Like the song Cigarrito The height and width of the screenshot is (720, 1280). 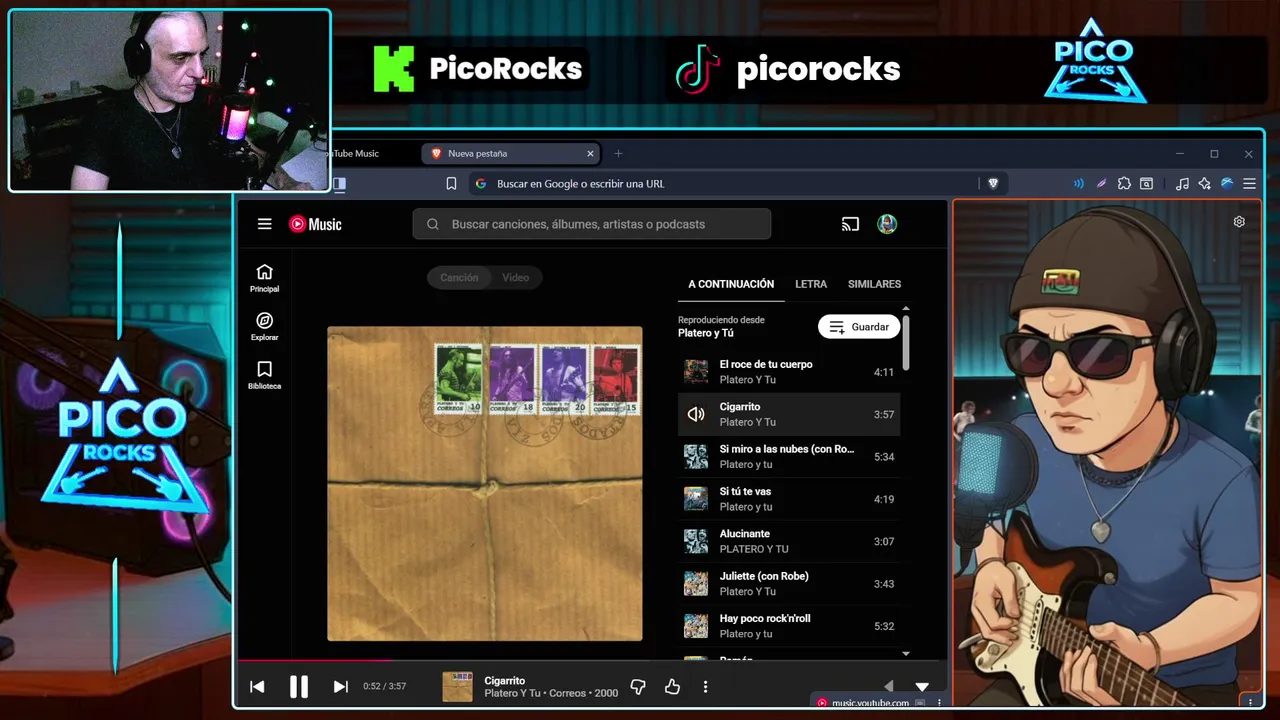(x=672, y=687)
